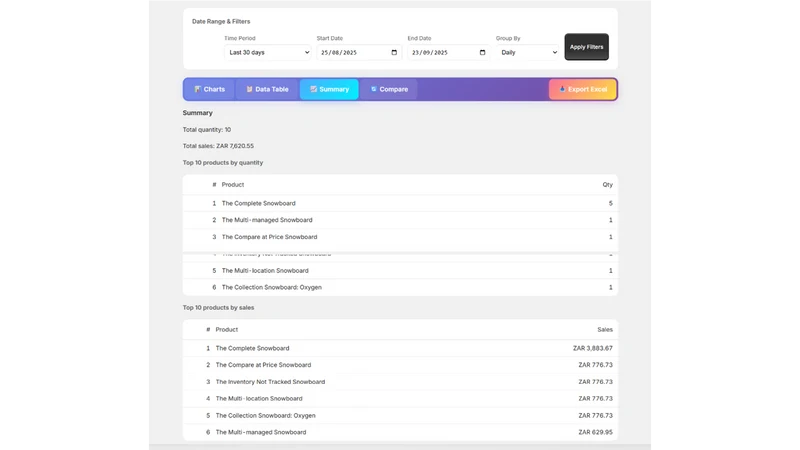
Task: Click The Complete Snowboard in quantity table
Action: click(258, 203)
